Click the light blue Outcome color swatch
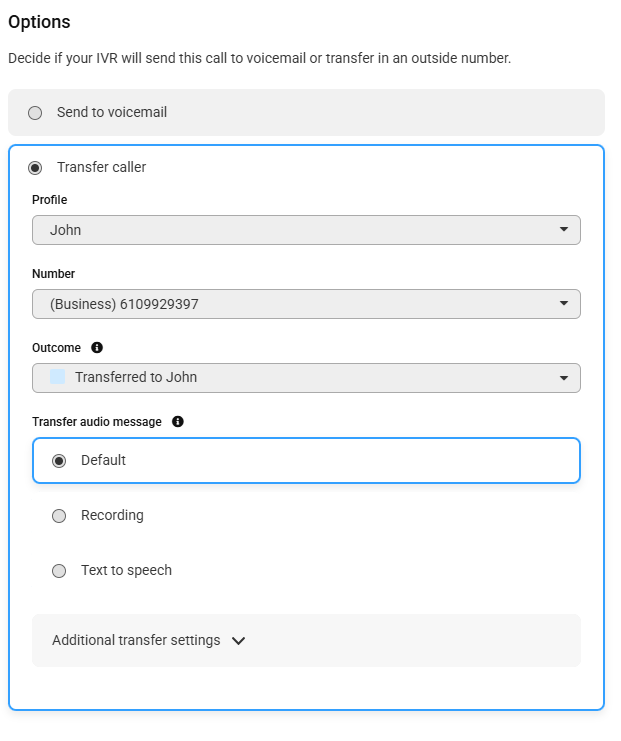 point(58,377)
